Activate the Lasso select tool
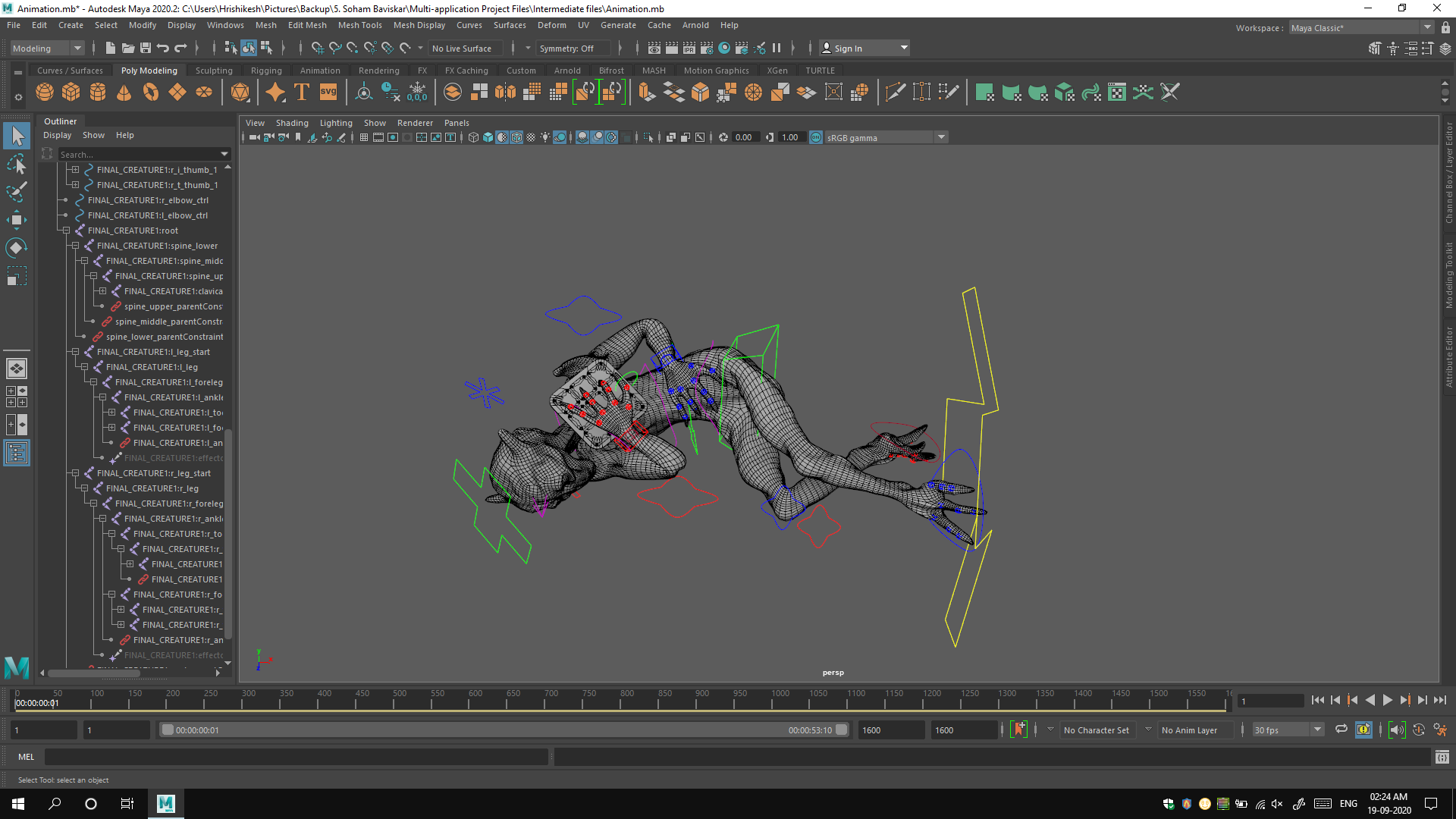Viewport: 1456px width, 819px height. coord(17,165)
